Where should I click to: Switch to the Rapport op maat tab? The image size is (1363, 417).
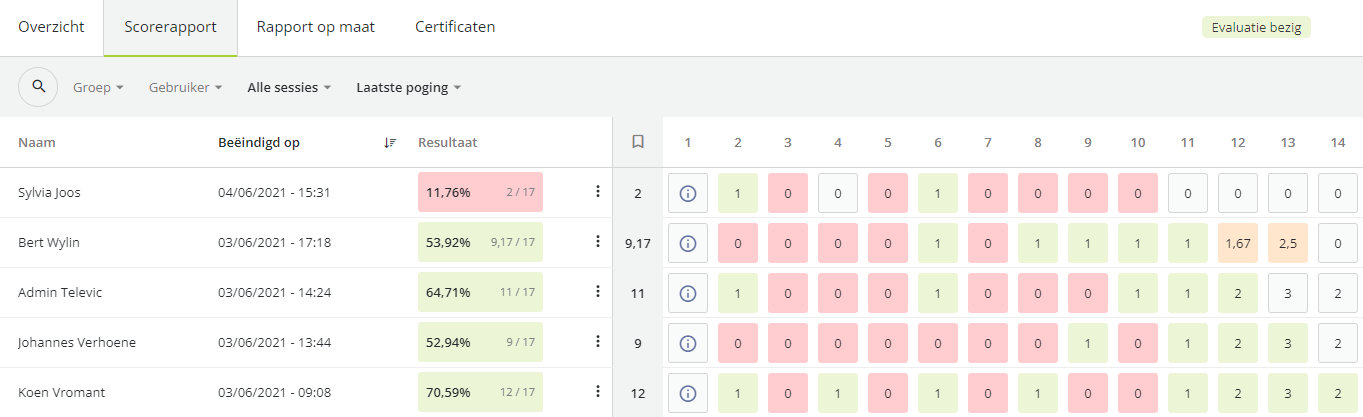click(316, 27)
